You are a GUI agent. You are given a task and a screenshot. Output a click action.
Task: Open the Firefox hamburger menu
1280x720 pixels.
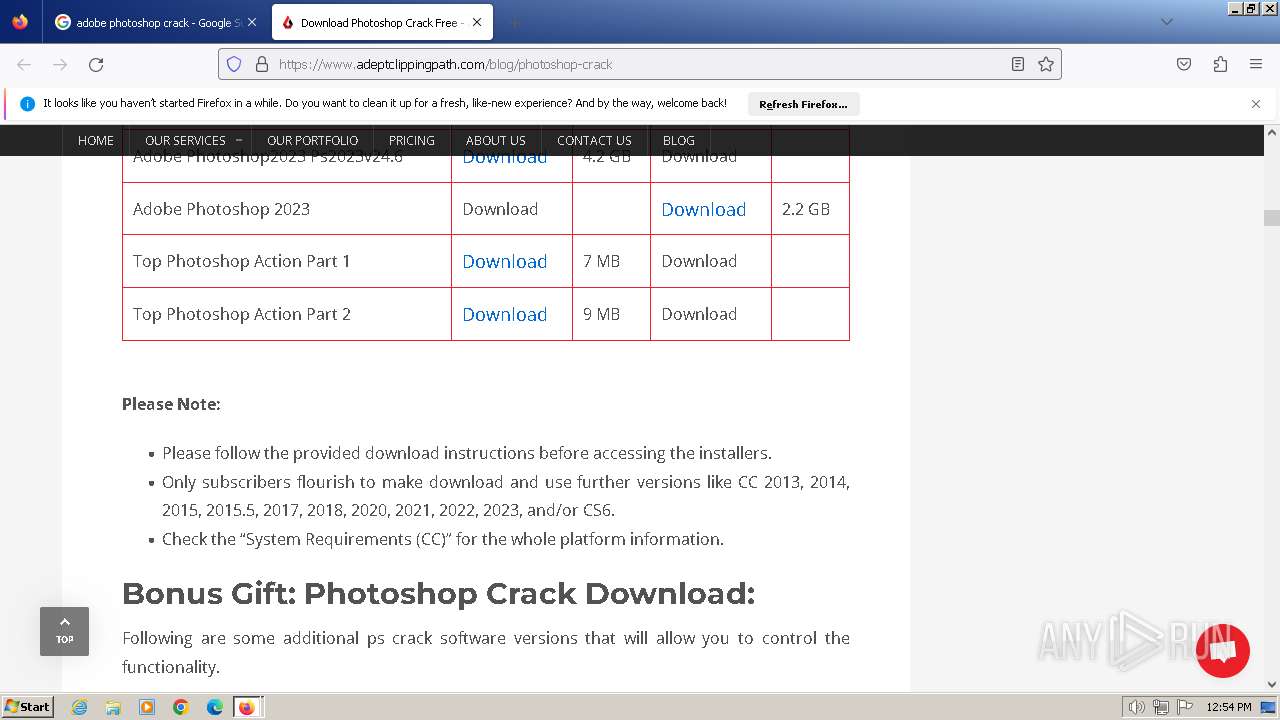click(1256, 64)
